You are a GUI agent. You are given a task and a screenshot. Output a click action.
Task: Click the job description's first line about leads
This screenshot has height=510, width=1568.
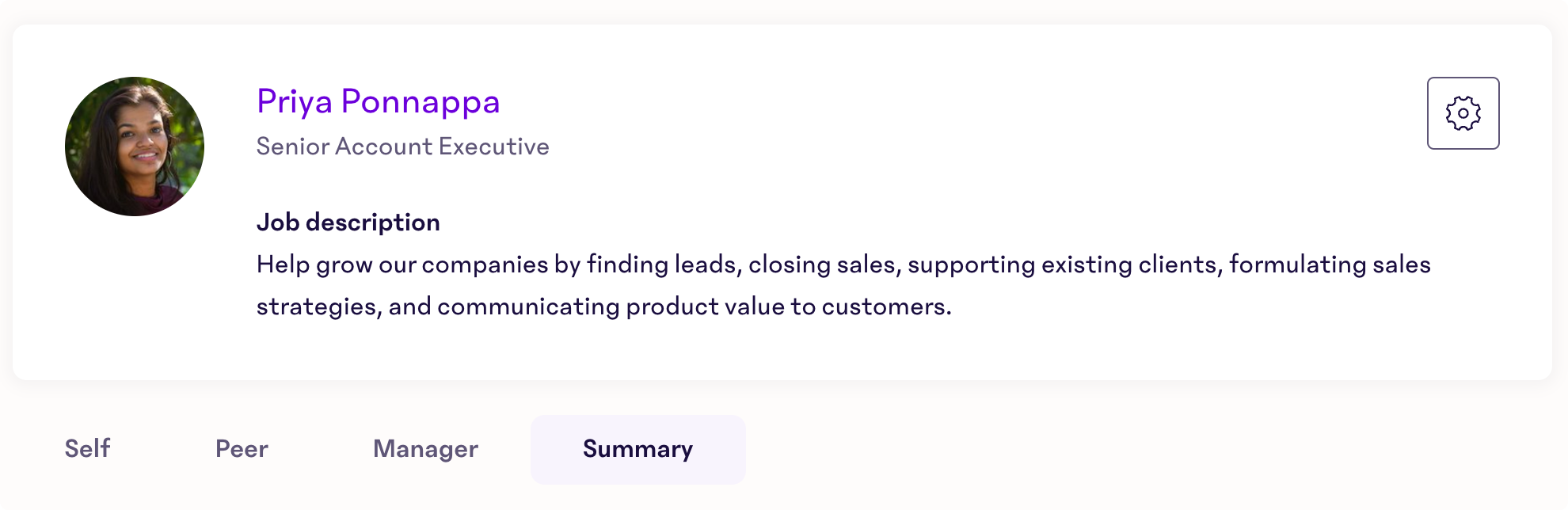pyautogui.click(x=843, y=265)
